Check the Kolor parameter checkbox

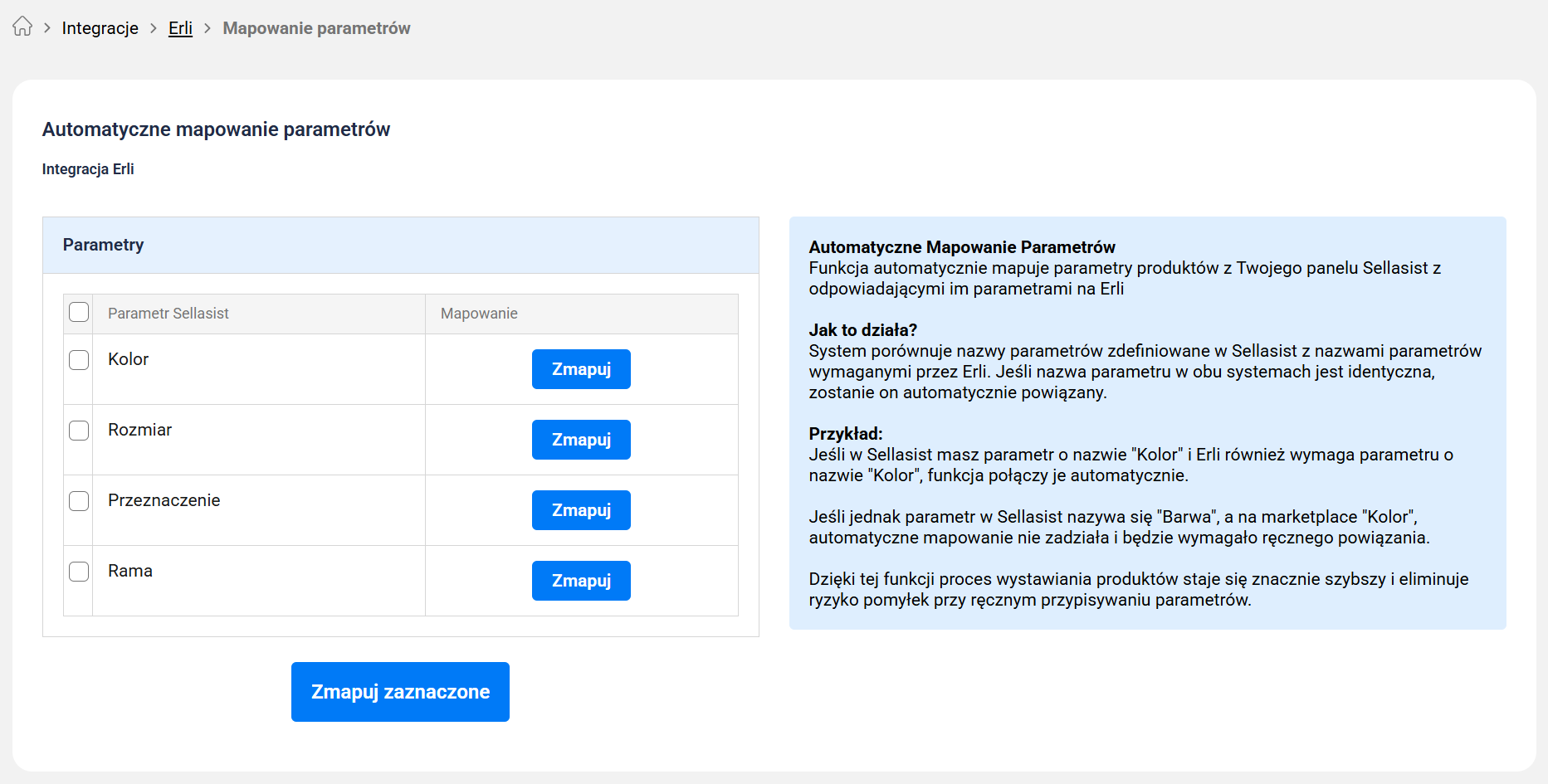(x=79, y=360)
